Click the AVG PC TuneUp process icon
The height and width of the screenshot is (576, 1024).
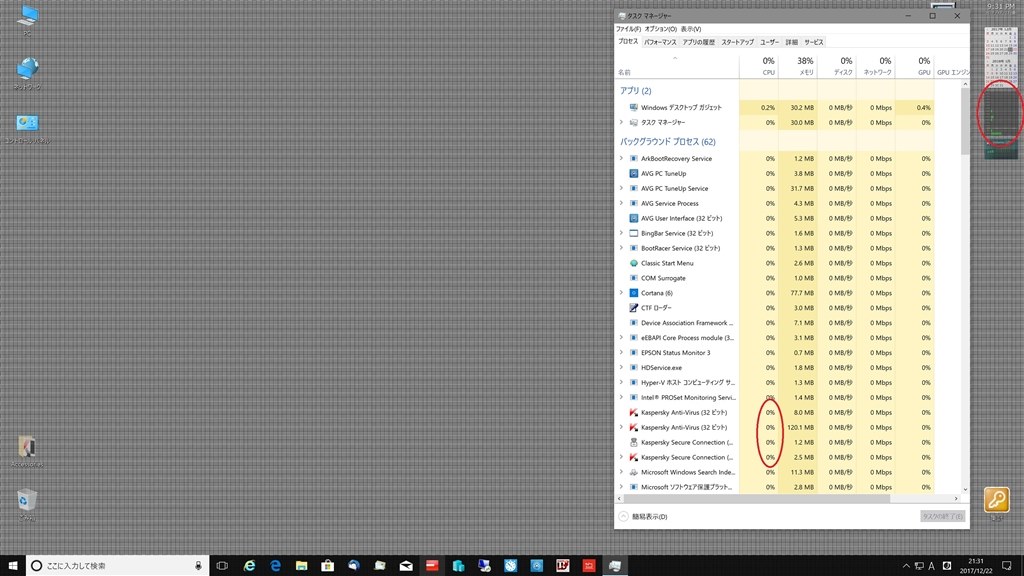click(633, 173)
